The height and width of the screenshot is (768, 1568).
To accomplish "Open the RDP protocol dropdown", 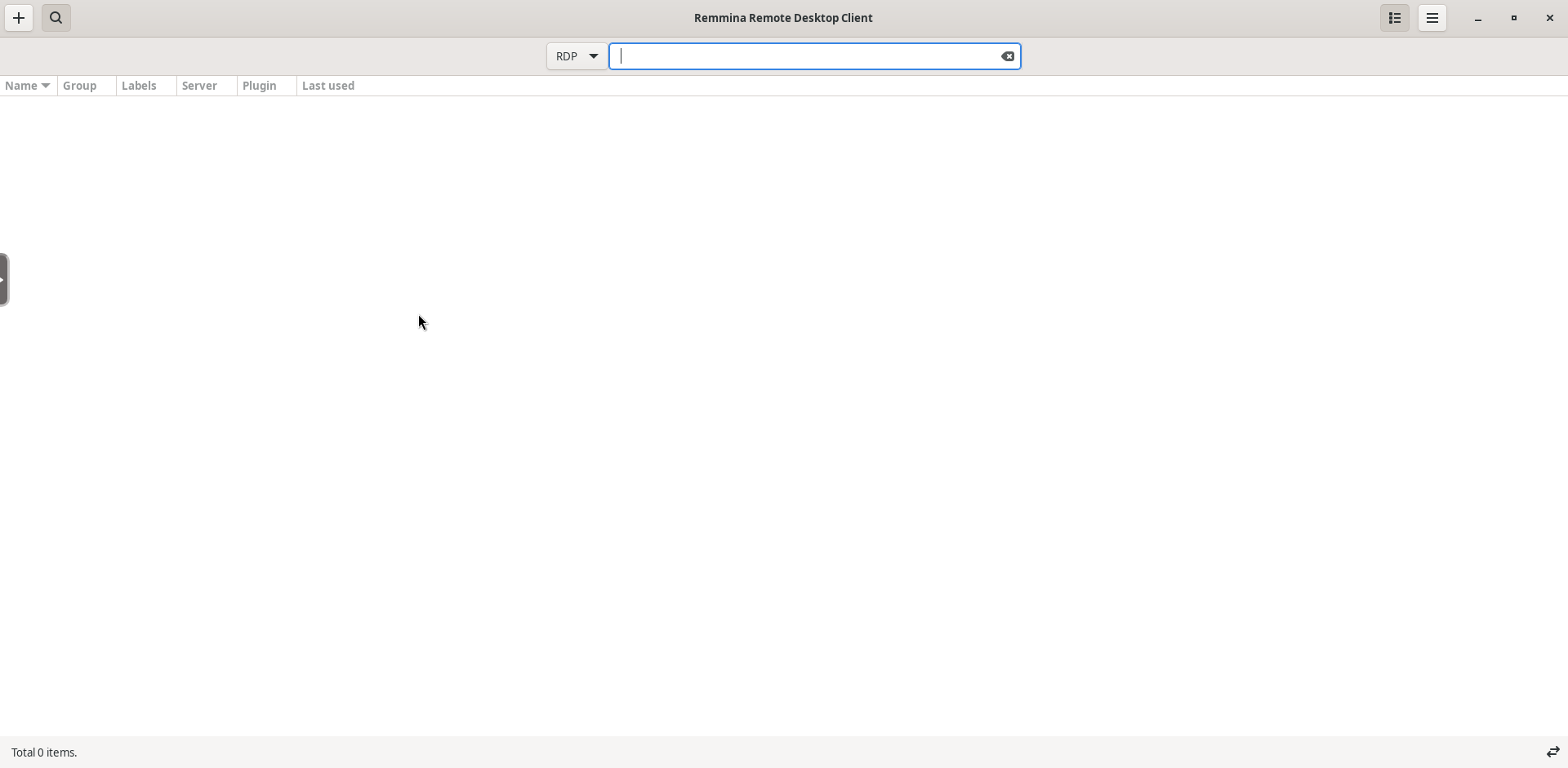I will [x=577, y=56].
